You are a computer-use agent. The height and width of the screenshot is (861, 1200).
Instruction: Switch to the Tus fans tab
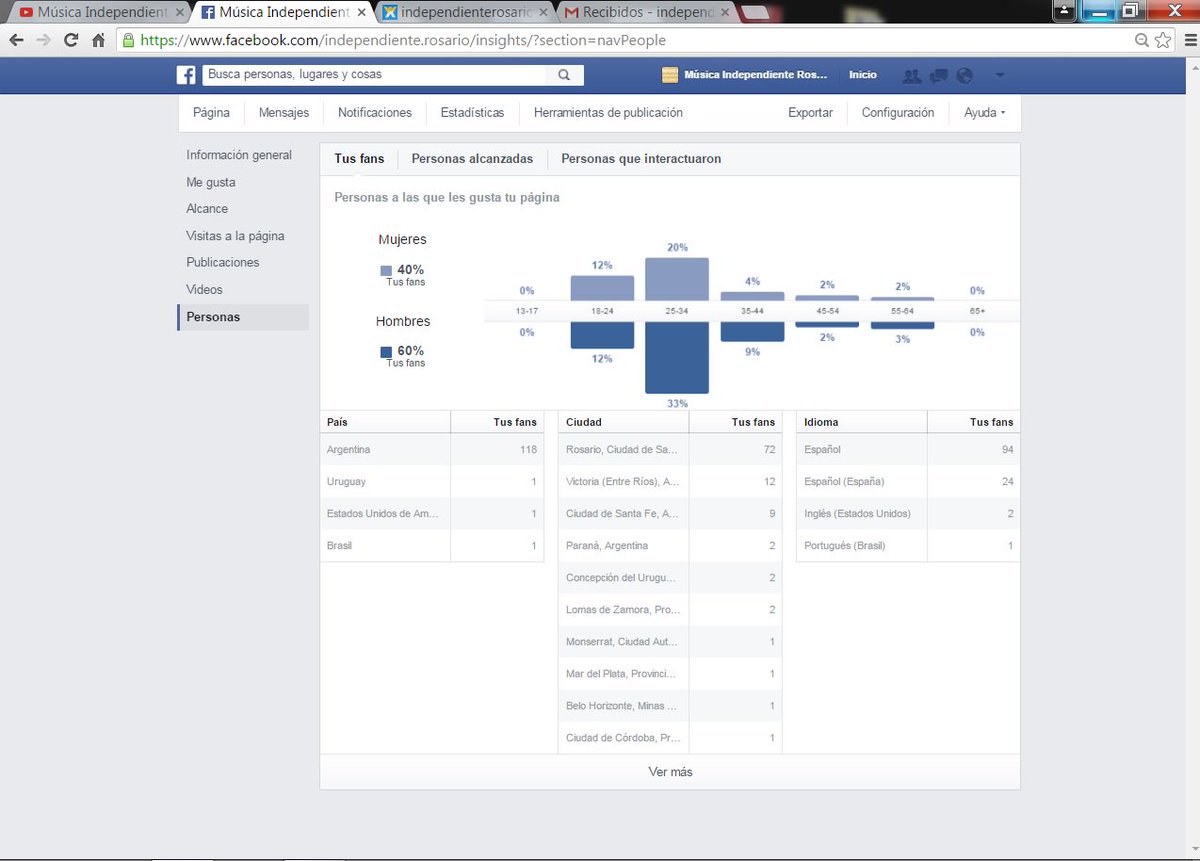pyautogui.click(x=359, y=159)
